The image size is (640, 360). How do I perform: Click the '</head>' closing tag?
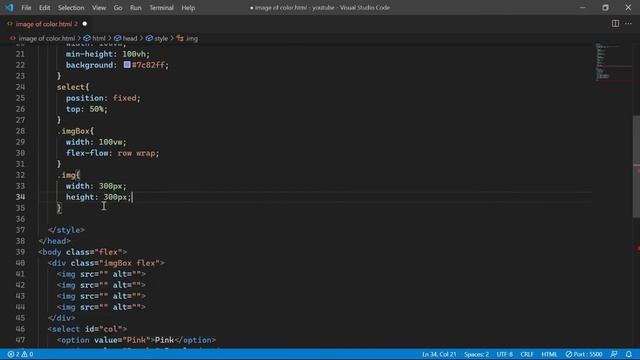pyautogui.click(x=54, y=241)
